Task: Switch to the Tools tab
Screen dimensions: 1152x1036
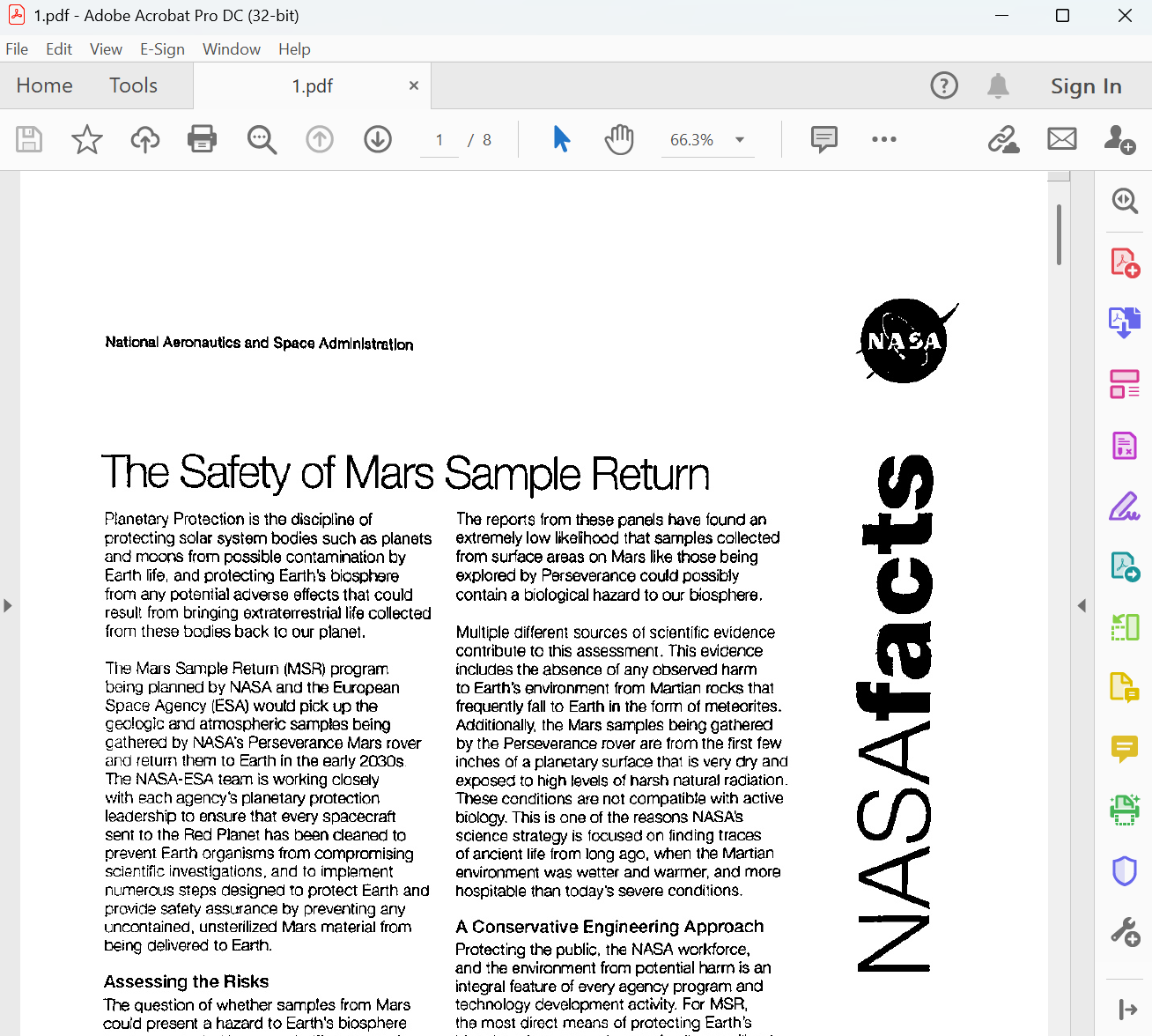Action: click(132, 85)
